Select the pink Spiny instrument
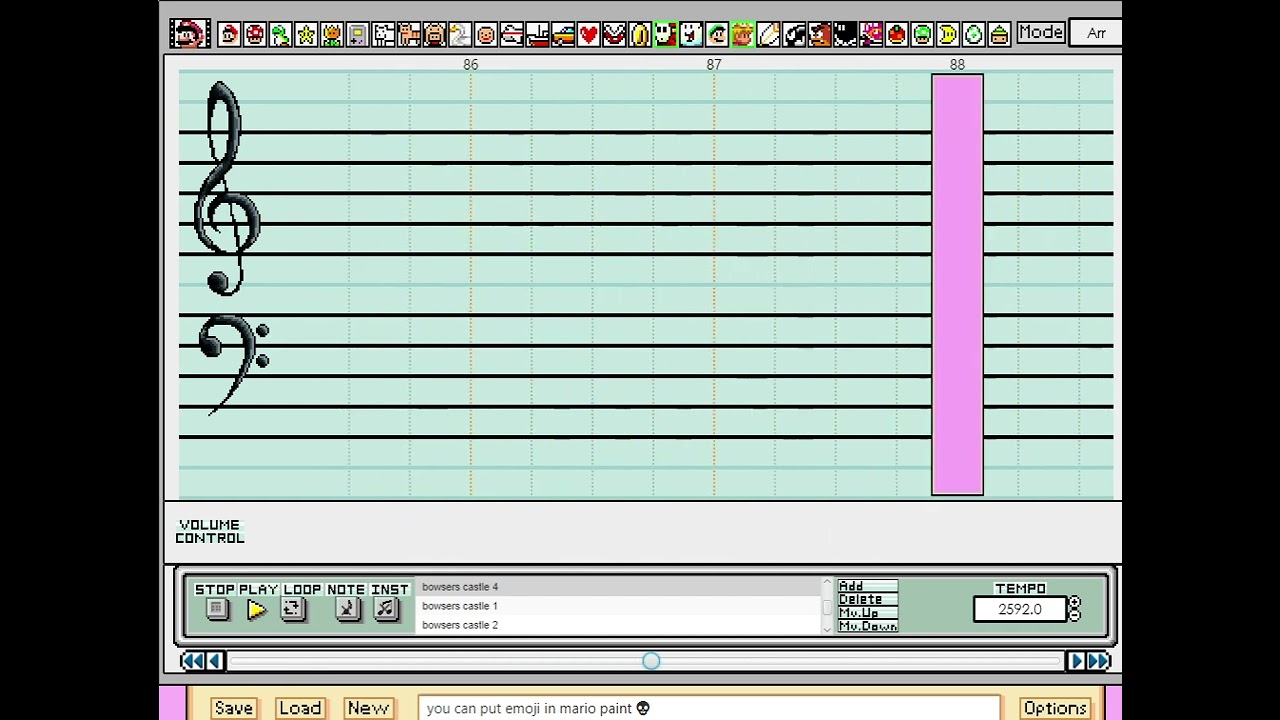 pyautogui.click(x=871, y=35)
